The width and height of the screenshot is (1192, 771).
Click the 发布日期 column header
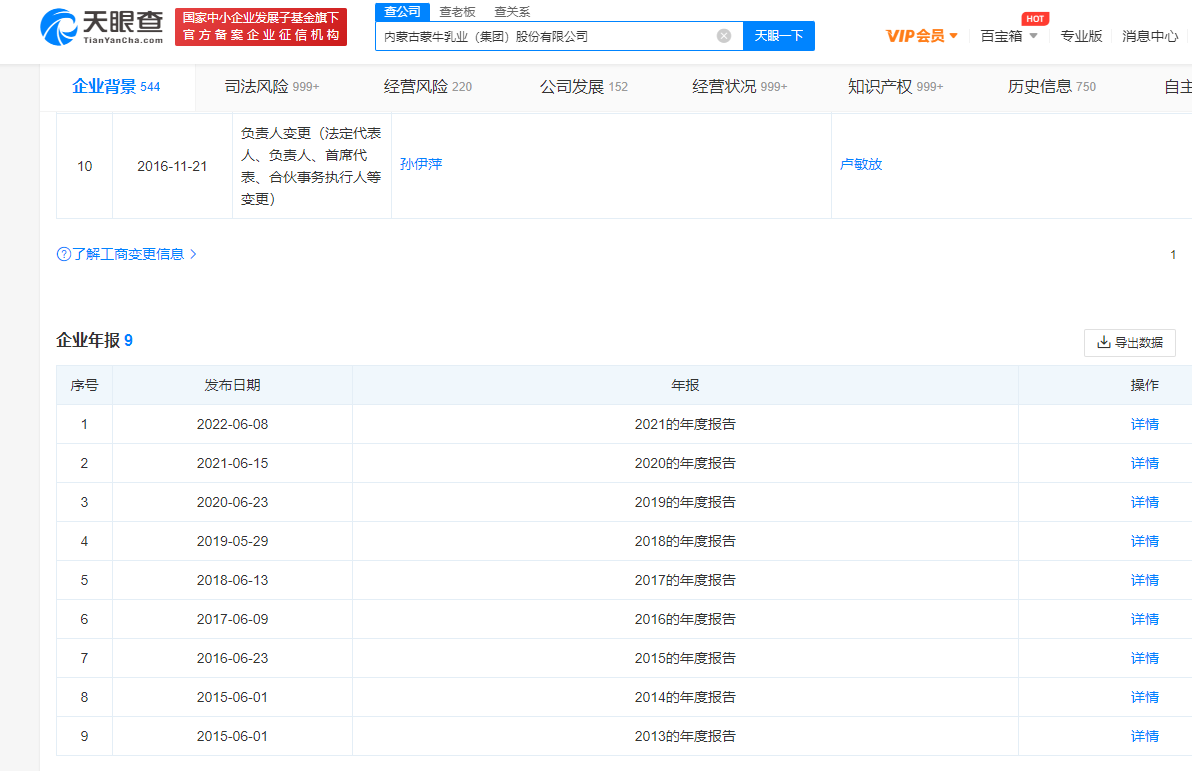tap(233, 386)
